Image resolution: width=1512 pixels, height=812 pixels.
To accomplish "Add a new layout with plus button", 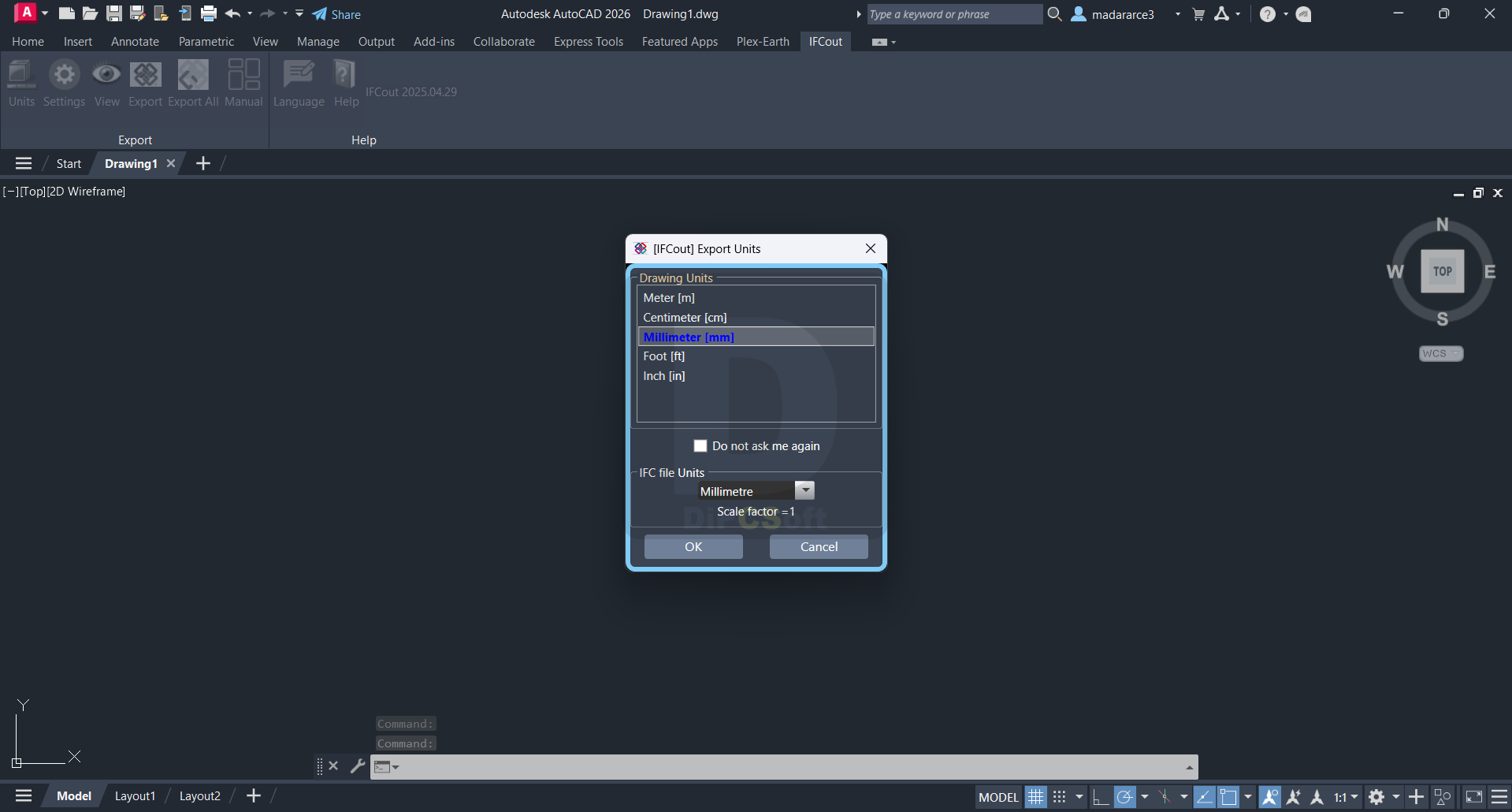I will pyautogui.click(x=253, y=796).
